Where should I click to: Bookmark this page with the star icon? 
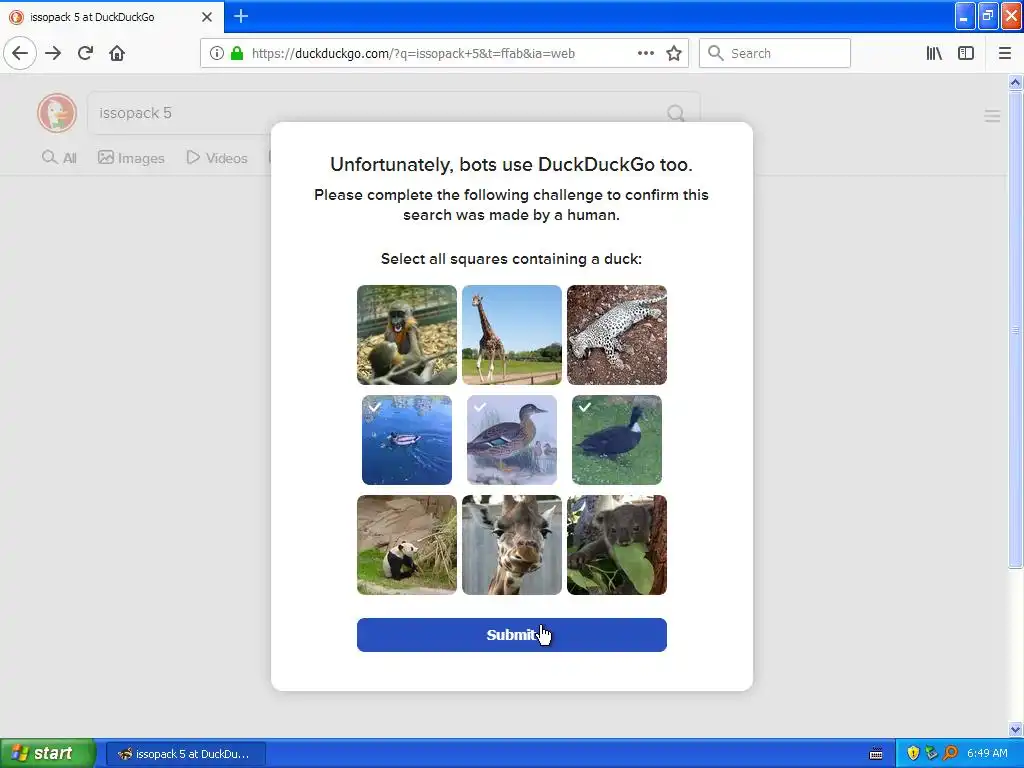(674, 54)
